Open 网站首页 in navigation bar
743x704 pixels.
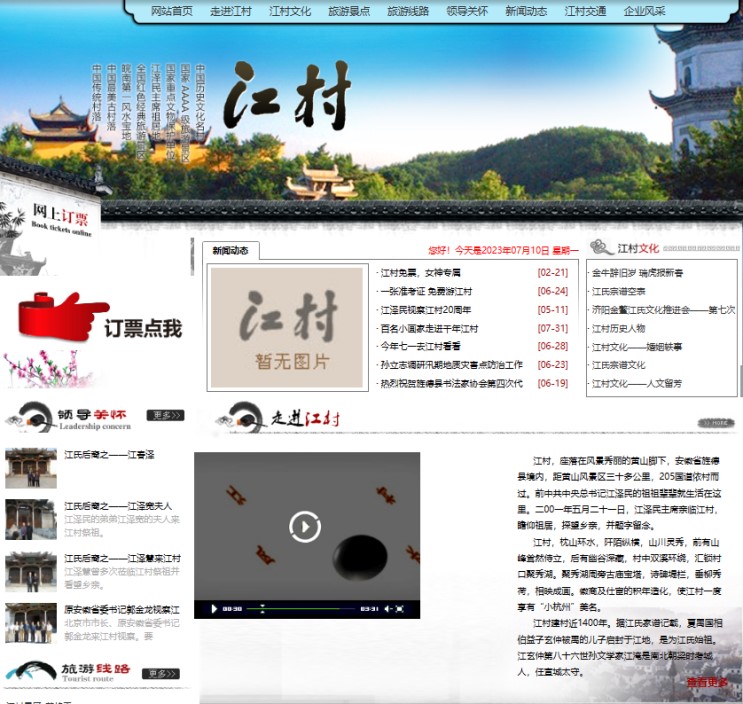click(172, 11)
